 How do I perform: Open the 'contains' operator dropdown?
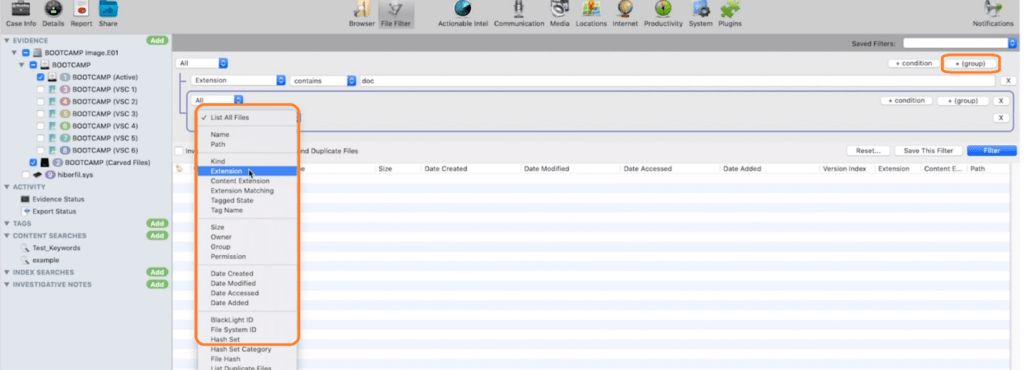pyautogui.click(x=324, y=80)
